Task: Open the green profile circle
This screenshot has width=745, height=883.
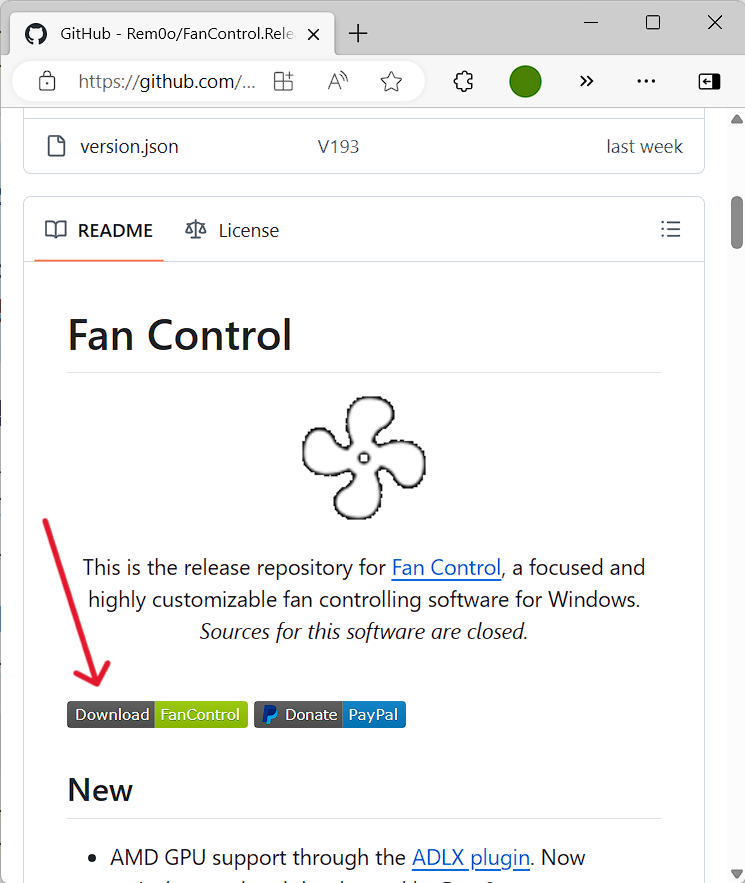Action: pos(525,82)
